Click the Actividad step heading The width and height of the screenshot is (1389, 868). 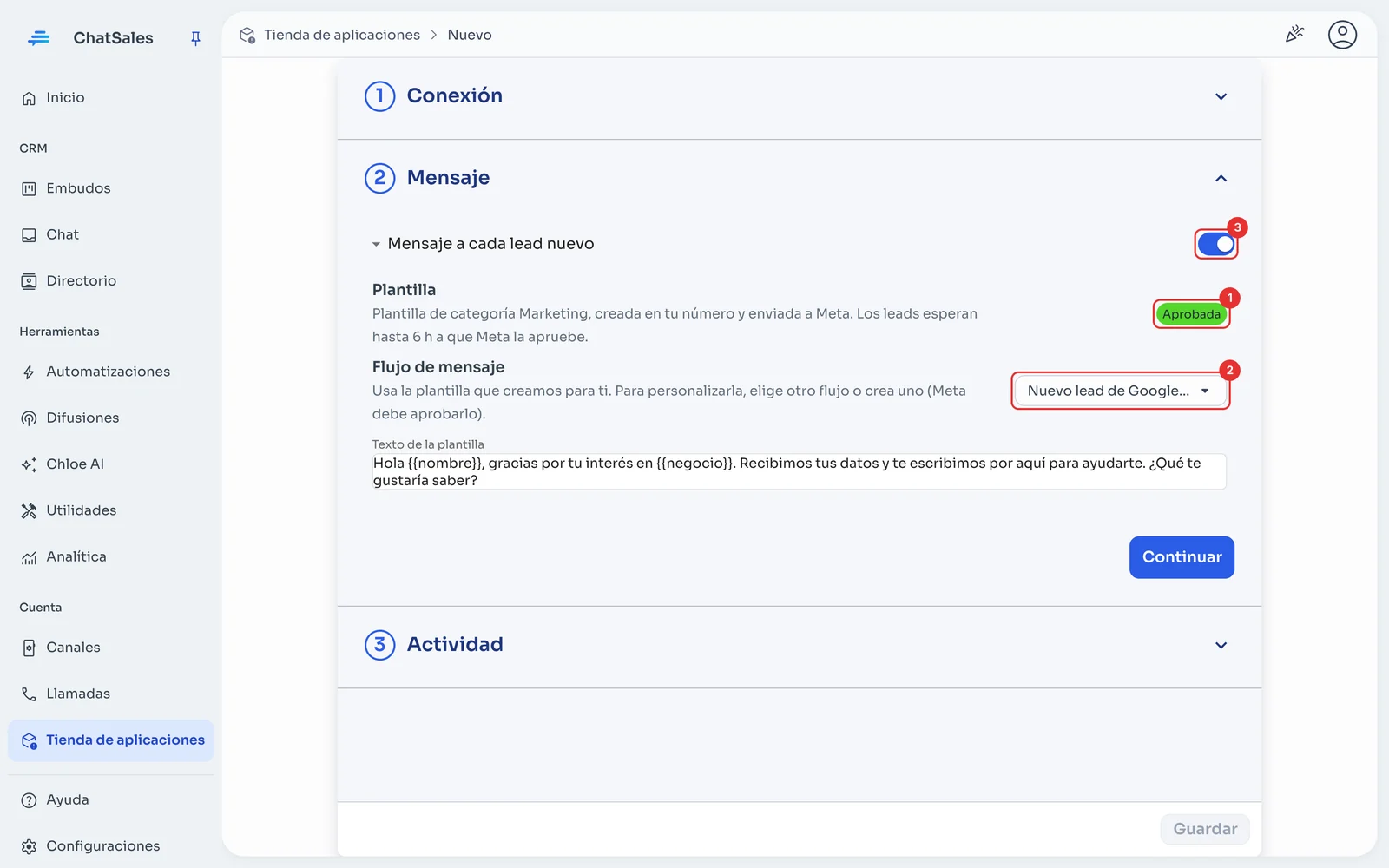pyautogui.click(x=455, y=644)
